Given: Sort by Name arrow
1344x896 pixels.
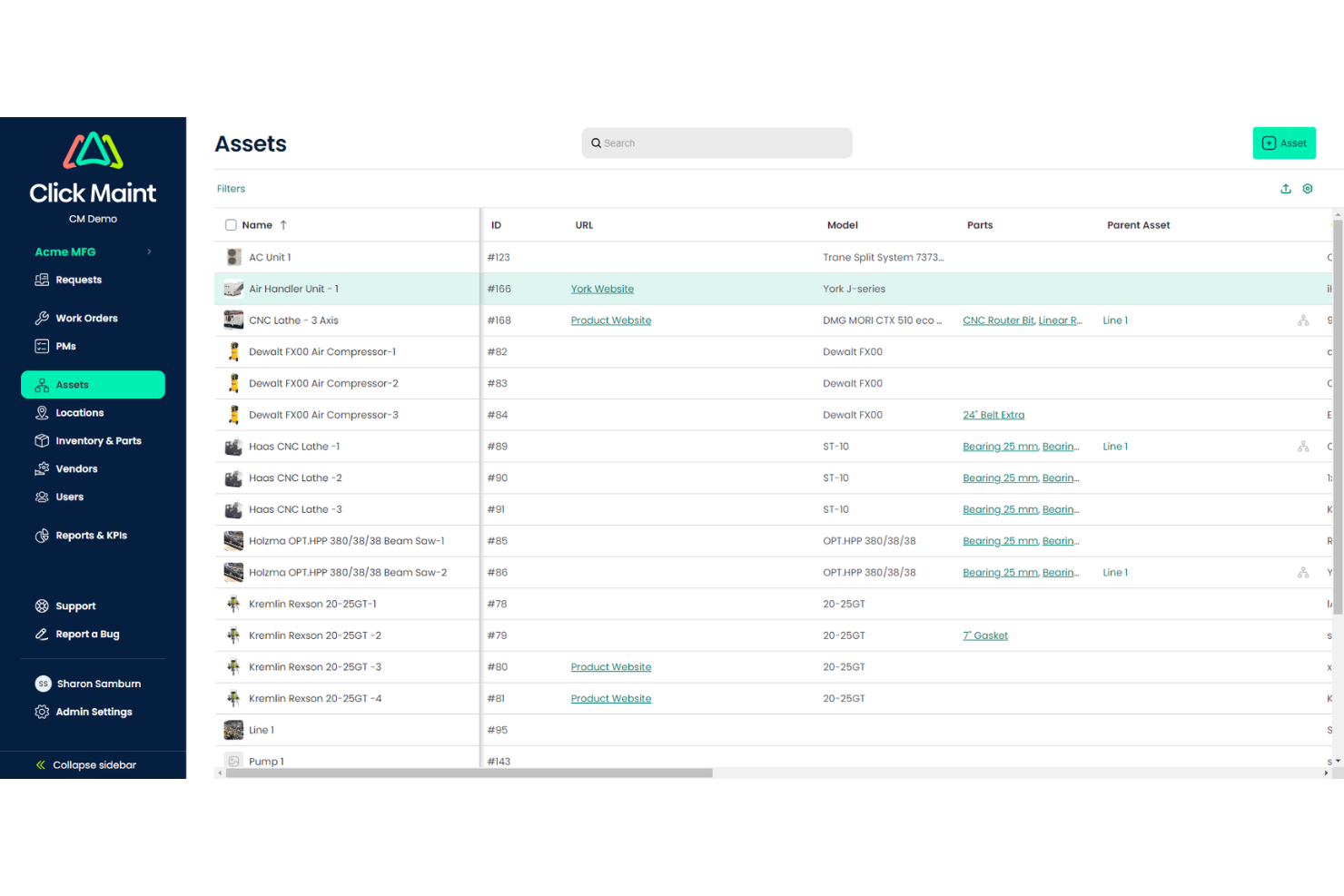Looking at the screenshot, I should [x=283, y=225].
